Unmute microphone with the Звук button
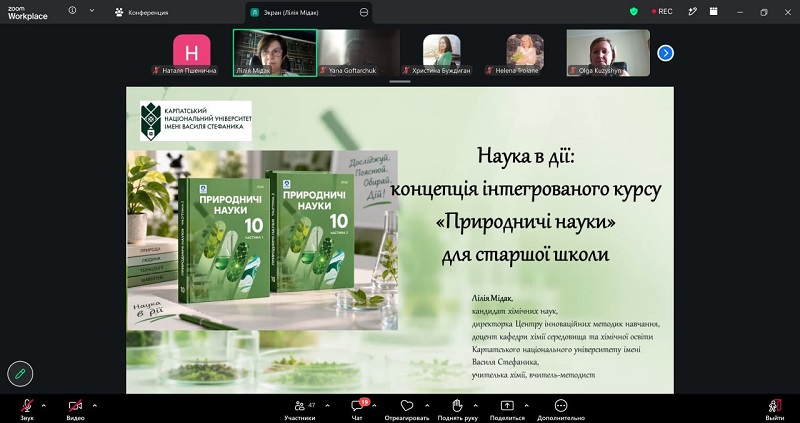The width and height of the screenshot is (800, 423). [x=27, y=409]
